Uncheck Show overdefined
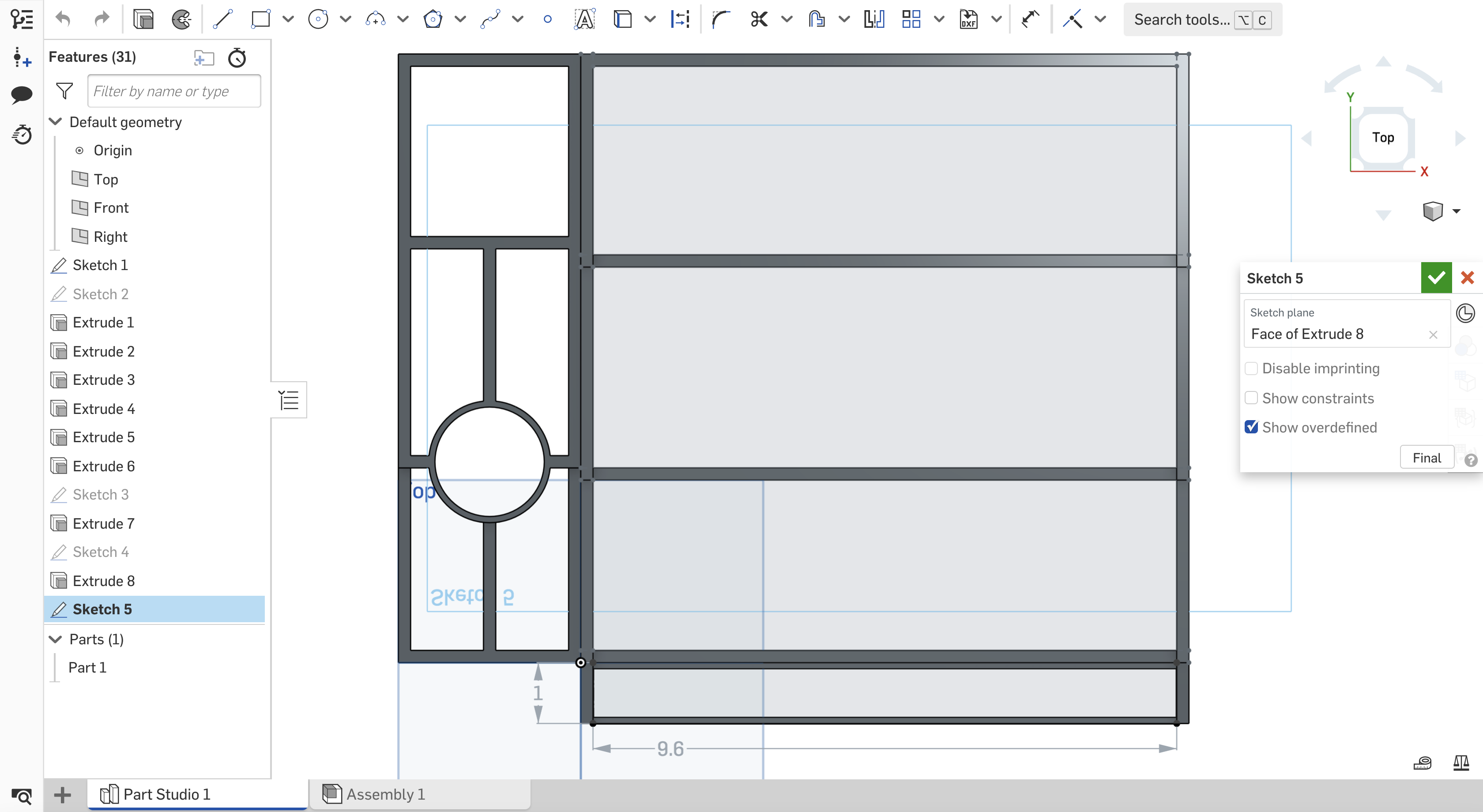Image resolution: width=1483 pixels, height=812 pixels. coord(1250,427)
